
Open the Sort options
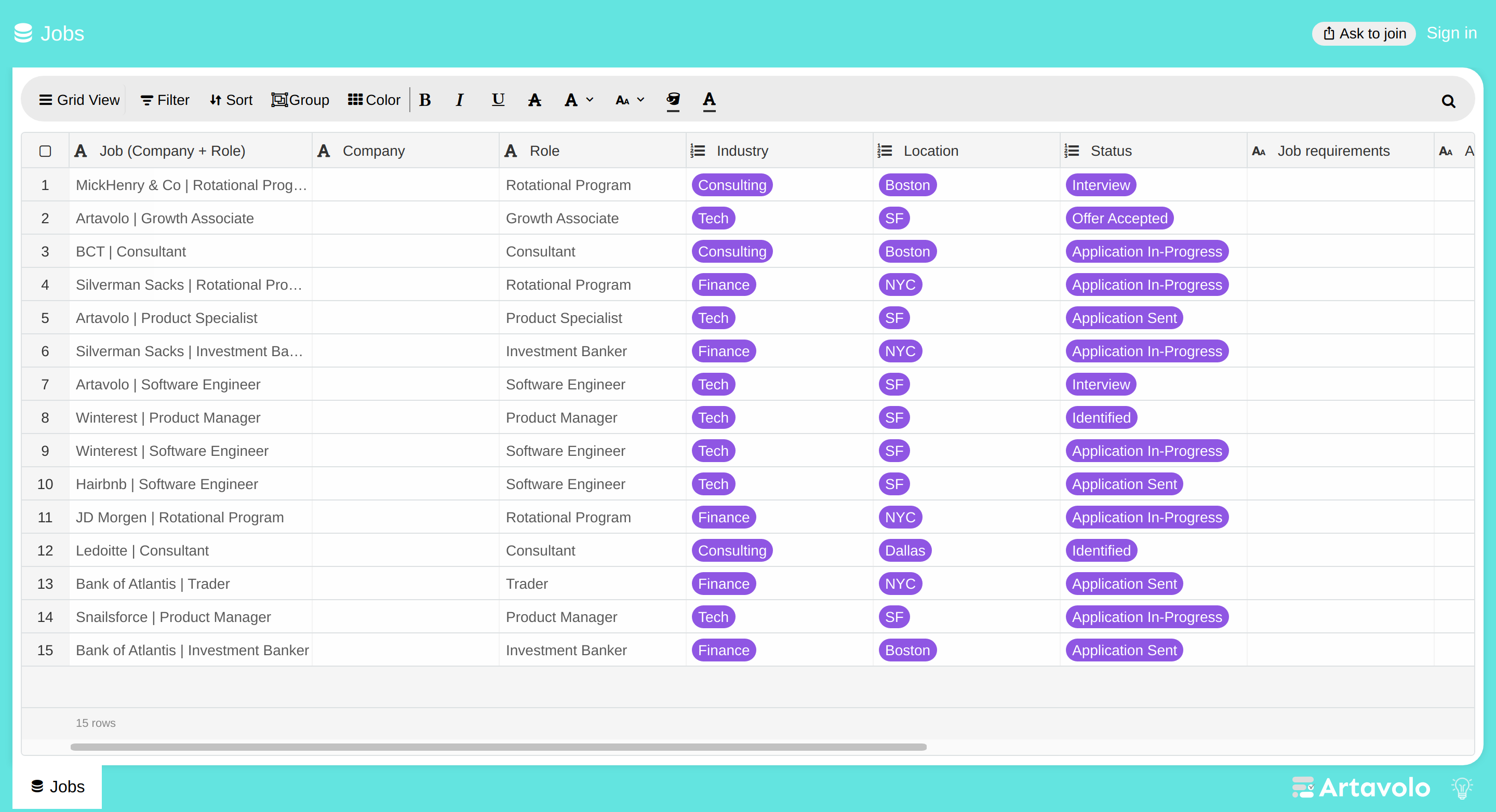pyautogui.click(x=231, y=100)
